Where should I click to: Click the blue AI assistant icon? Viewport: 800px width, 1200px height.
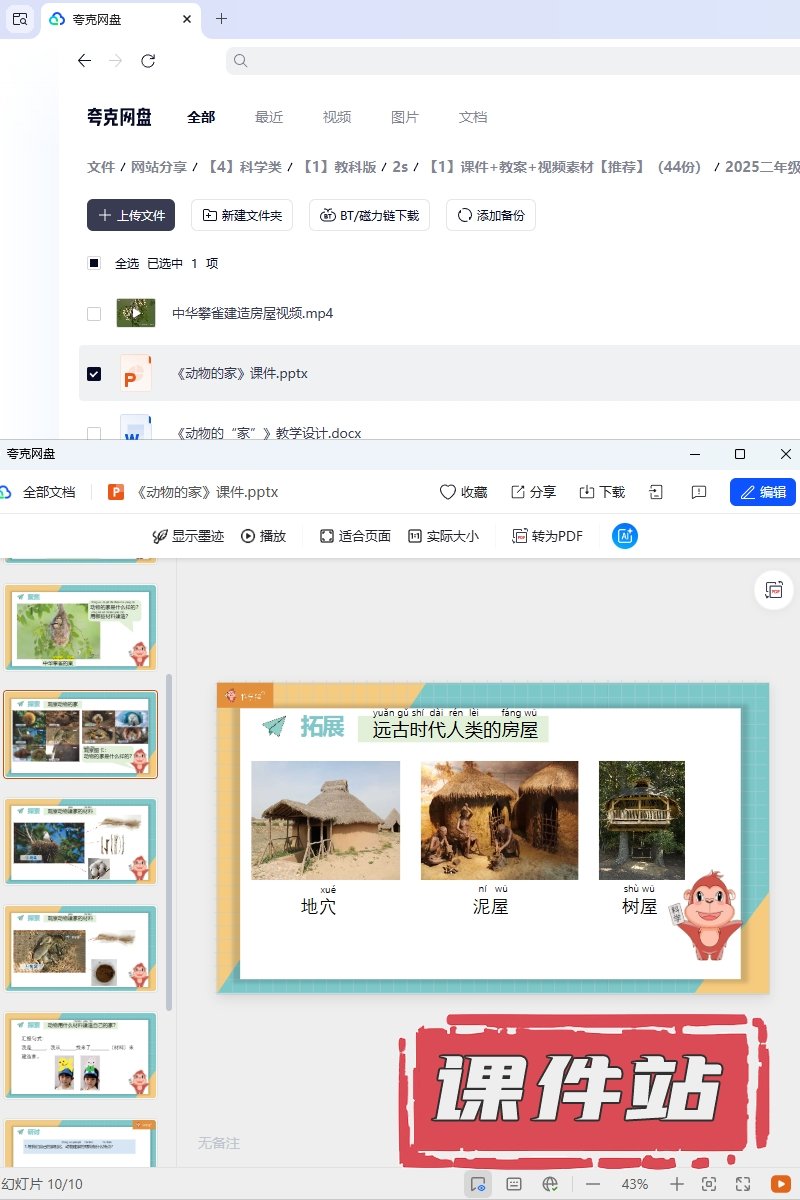625,536
